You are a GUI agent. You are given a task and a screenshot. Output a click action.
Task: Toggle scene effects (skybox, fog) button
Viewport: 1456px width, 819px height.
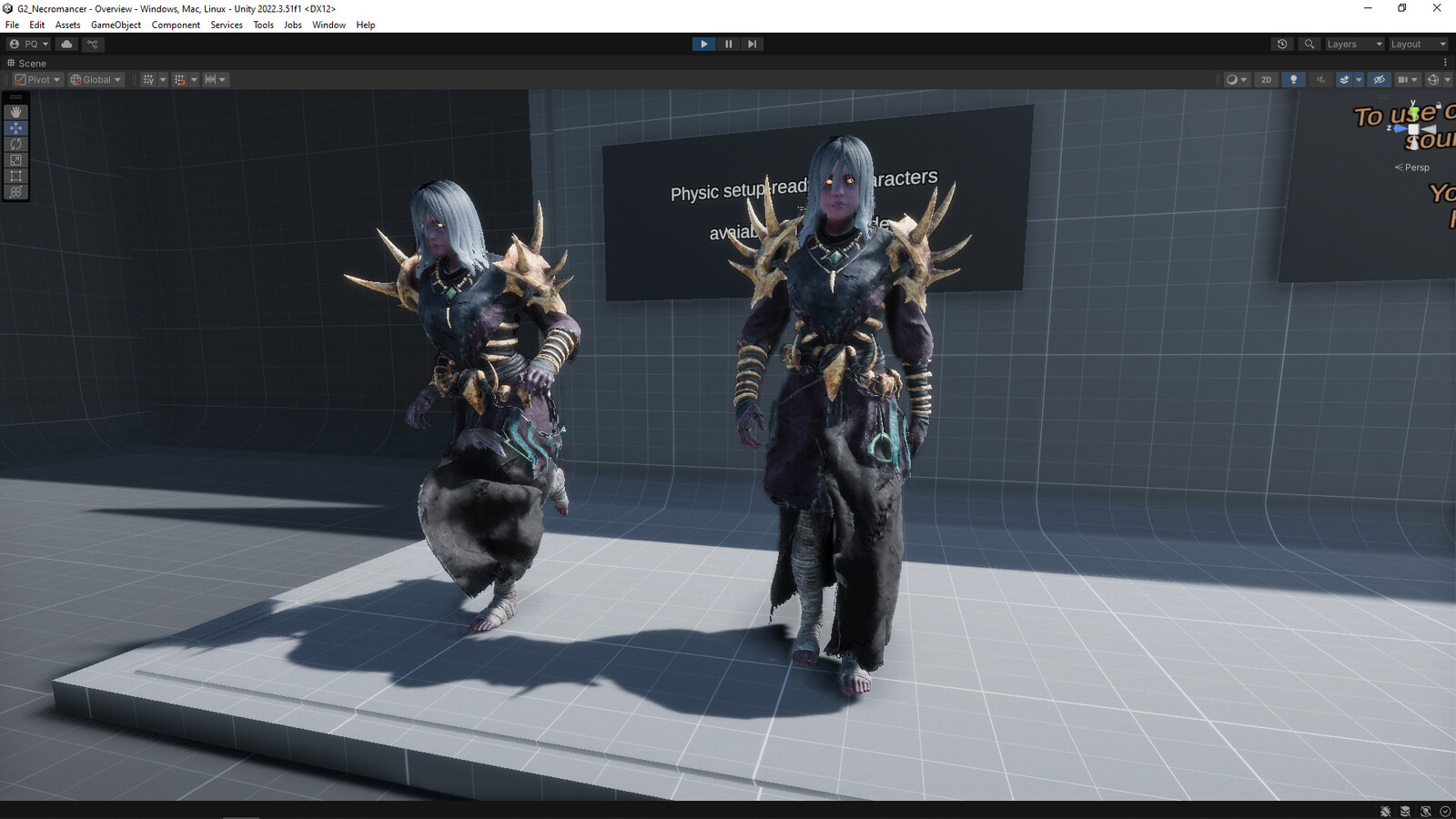1344,79
